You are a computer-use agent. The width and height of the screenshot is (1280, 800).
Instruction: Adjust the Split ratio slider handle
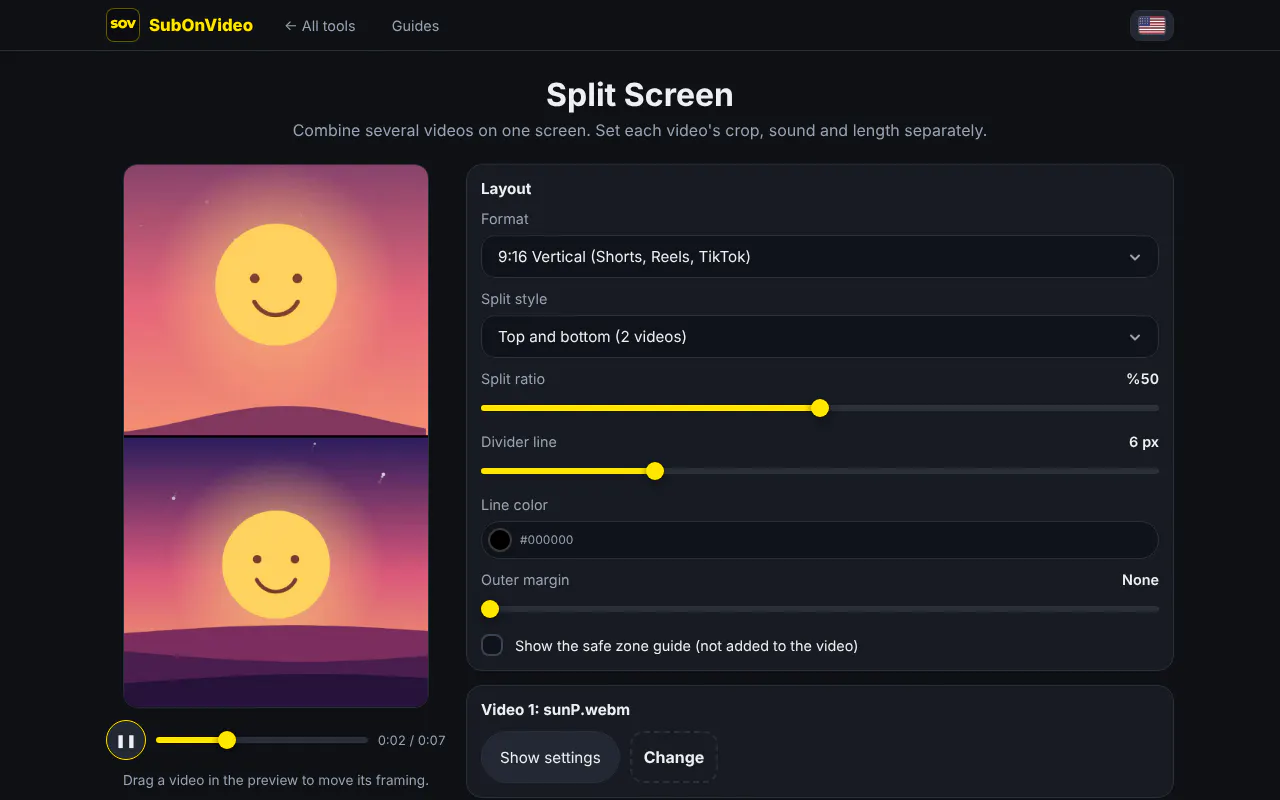click(820, 408)
